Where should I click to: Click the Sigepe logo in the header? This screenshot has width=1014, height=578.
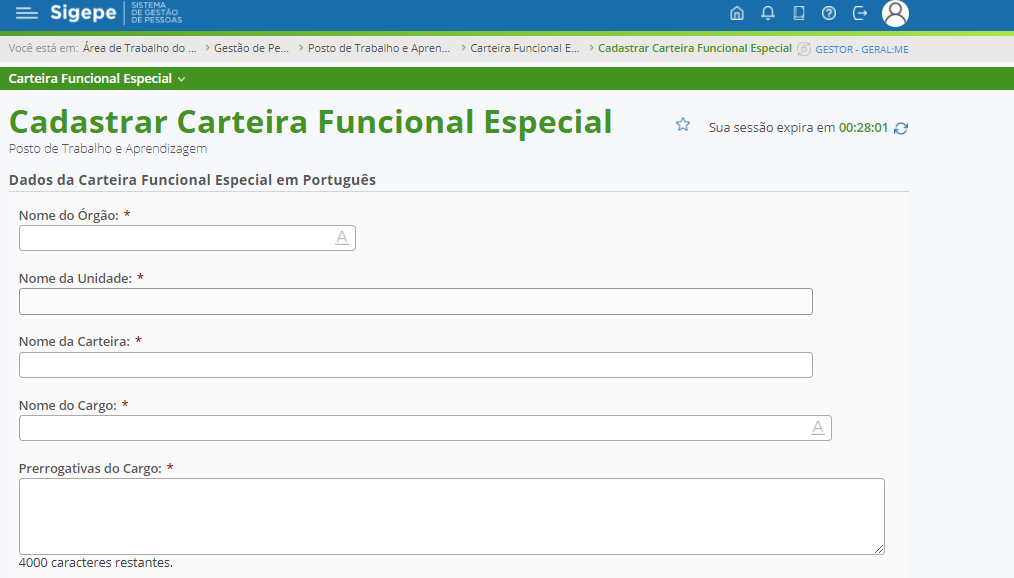point(87,14)
